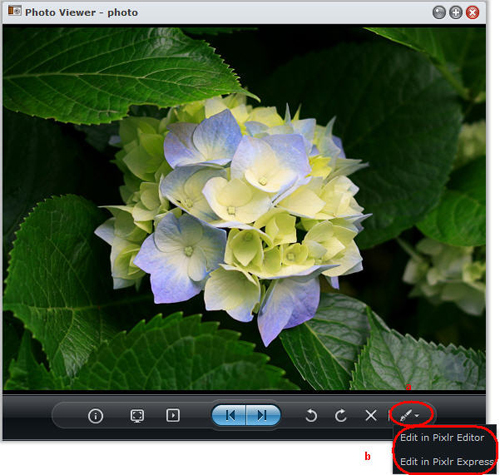Viewport: 500px width, 475px height.
Task: Select the 'Photo Viewer - photo' title text
Action: tap(81, 13)
